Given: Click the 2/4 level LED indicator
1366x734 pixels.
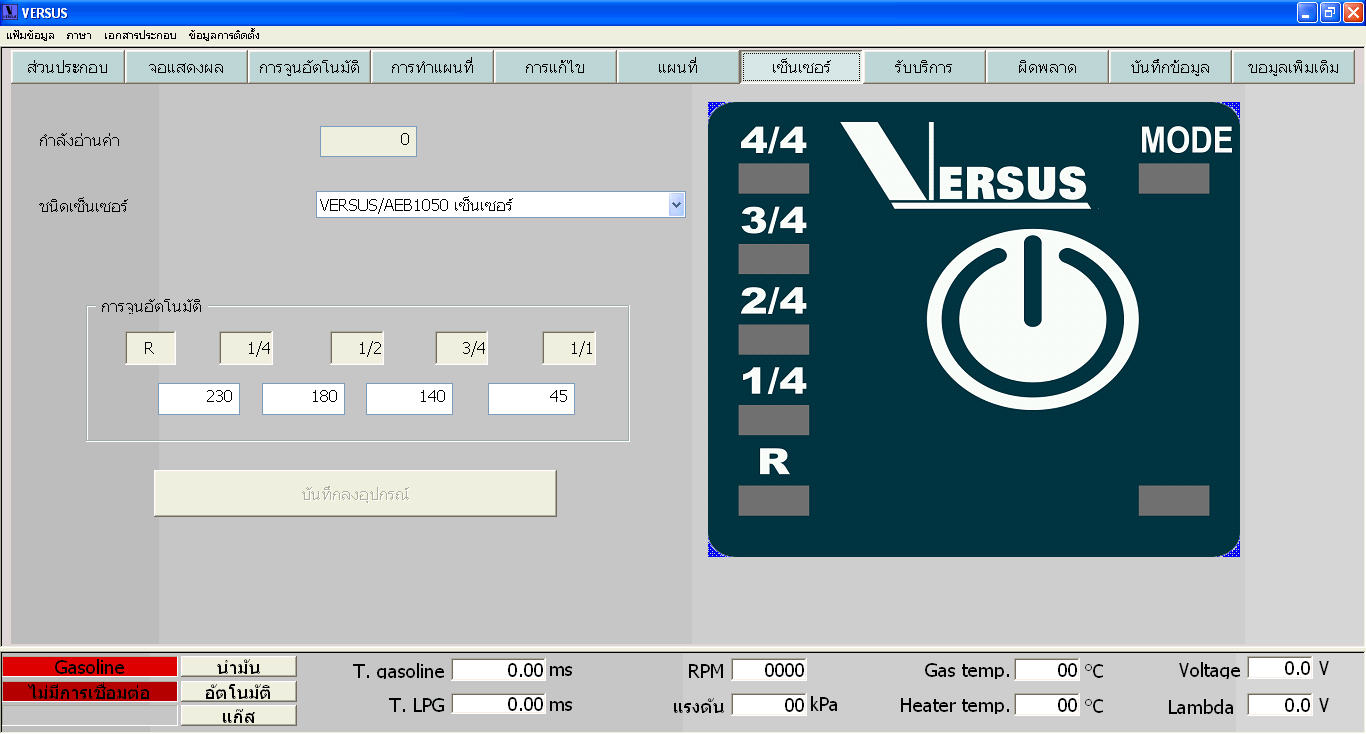Looking at the screenshot, I should pos(773,340).
